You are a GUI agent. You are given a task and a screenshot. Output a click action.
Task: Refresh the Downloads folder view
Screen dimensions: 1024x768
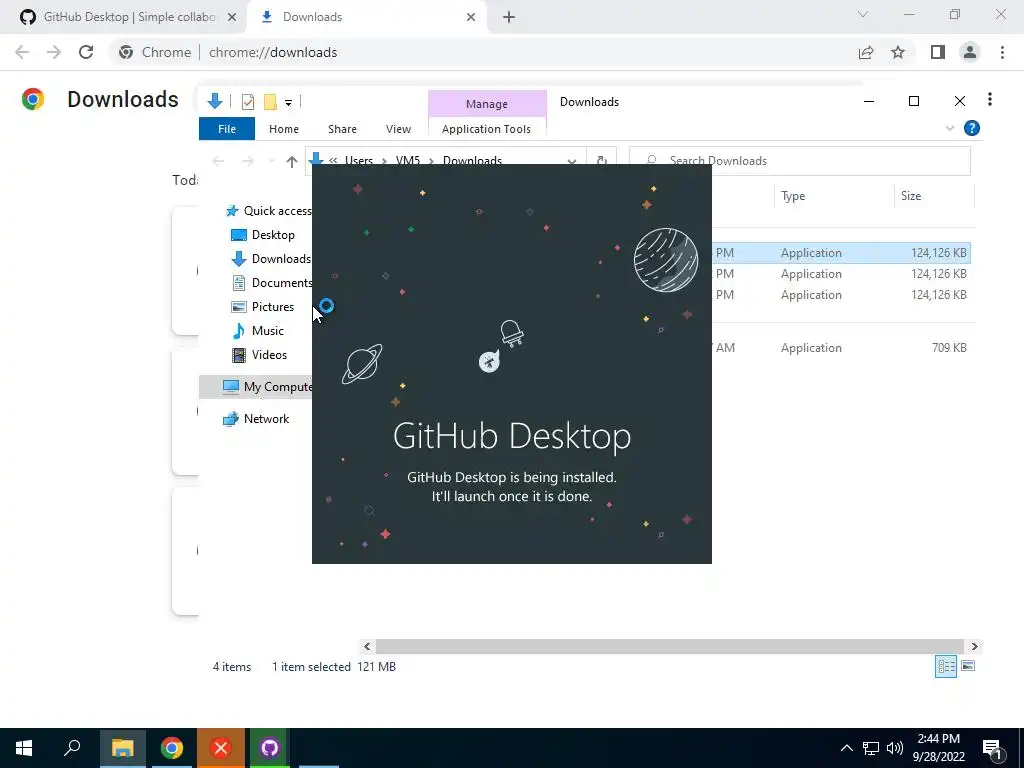pyautogui.click(x=601, y=161)
